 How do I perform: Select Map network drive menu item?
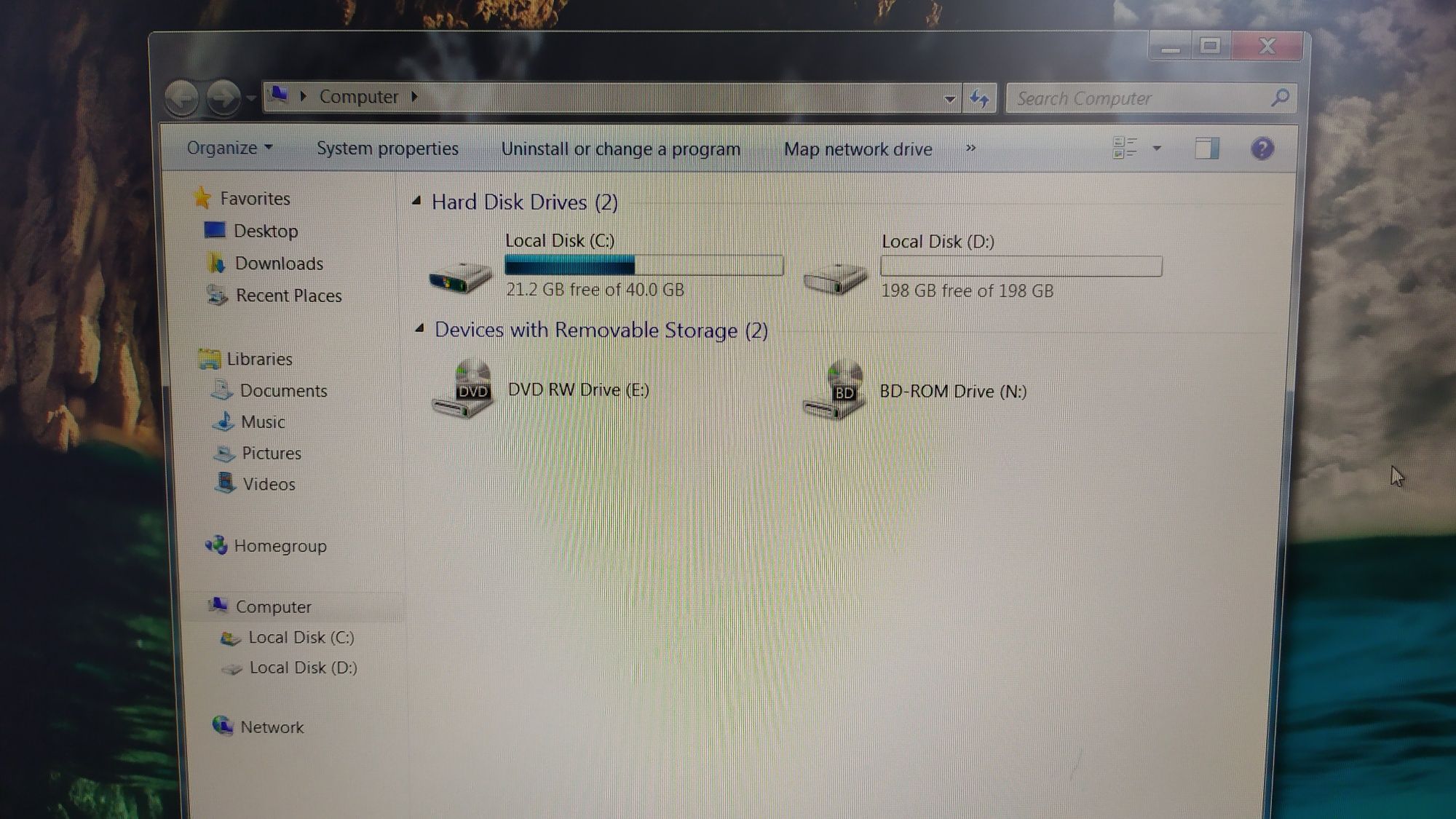[x=859, y=148]
